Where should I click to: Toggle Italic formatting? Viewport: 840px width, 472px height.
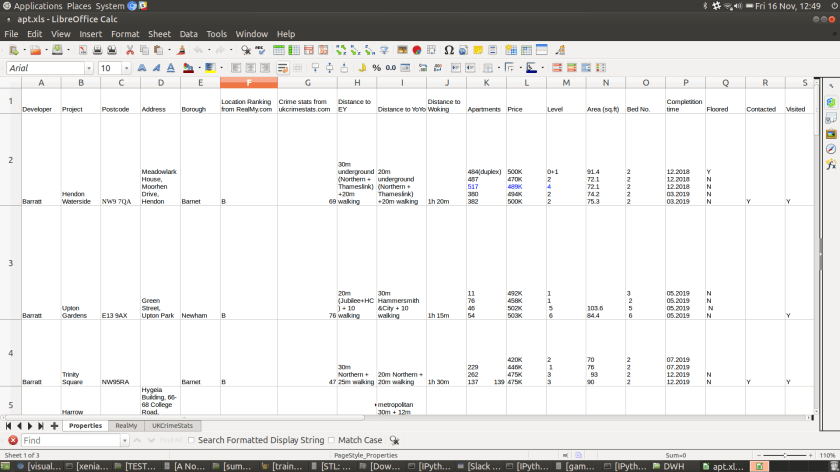click(156, 68)
